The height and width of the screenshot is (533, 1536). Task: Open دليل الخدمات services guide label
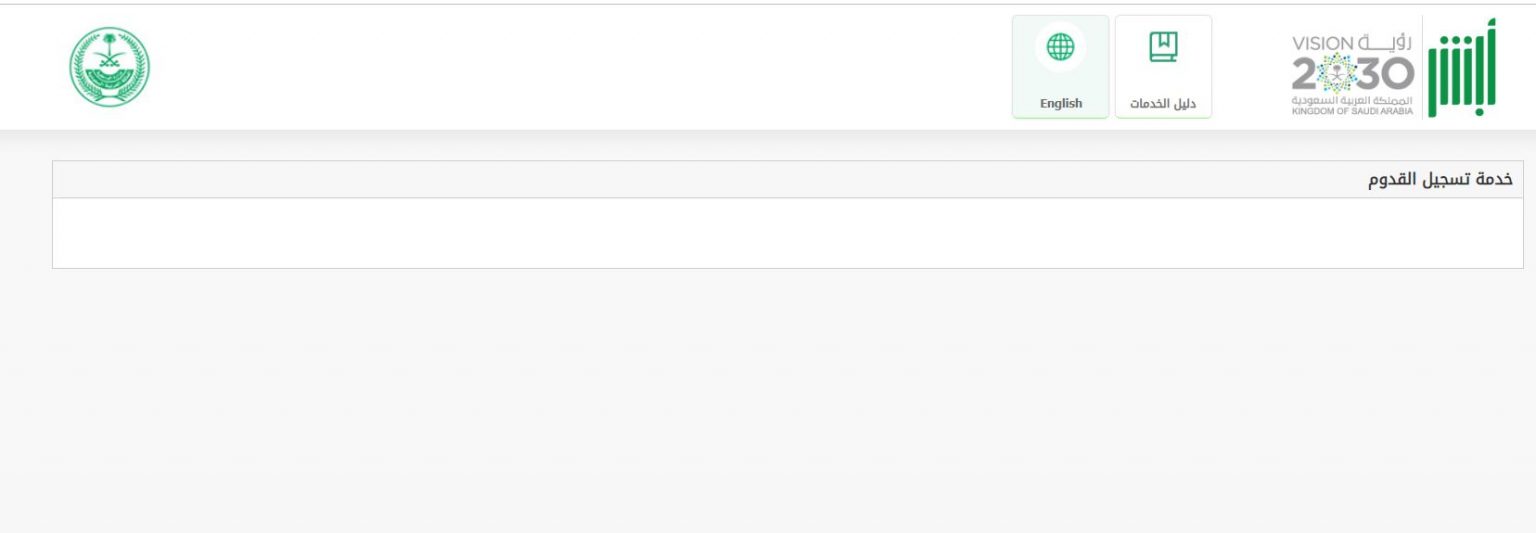click(x=1163, y=103)
